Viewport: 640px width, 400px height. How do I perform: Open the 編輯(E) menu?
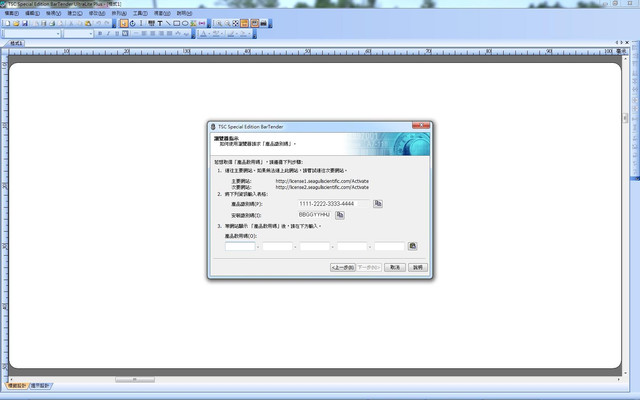tap(32, 13)
